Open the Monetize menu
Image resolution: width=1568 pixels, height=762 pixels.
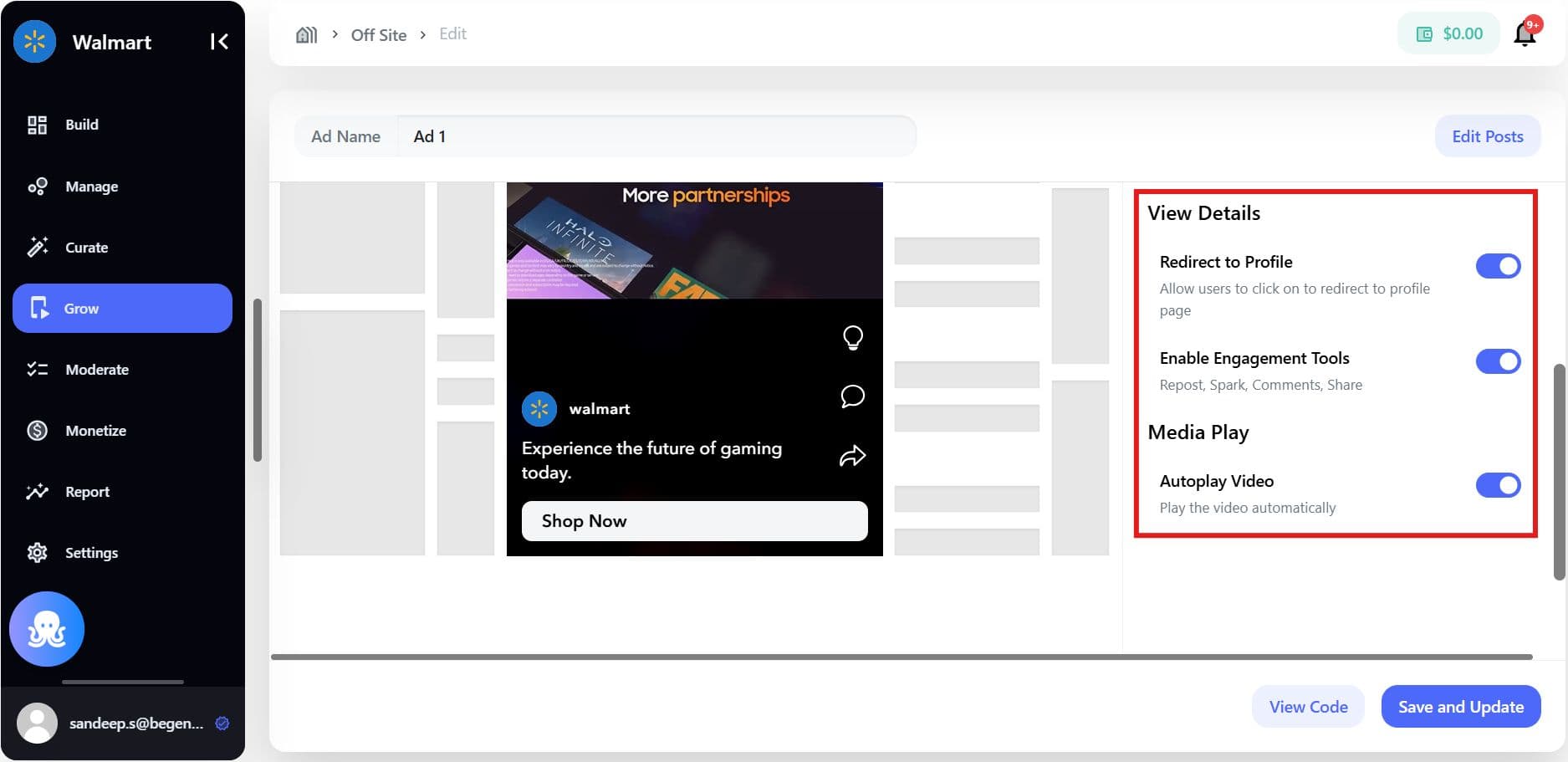click(x=122, y=431)
